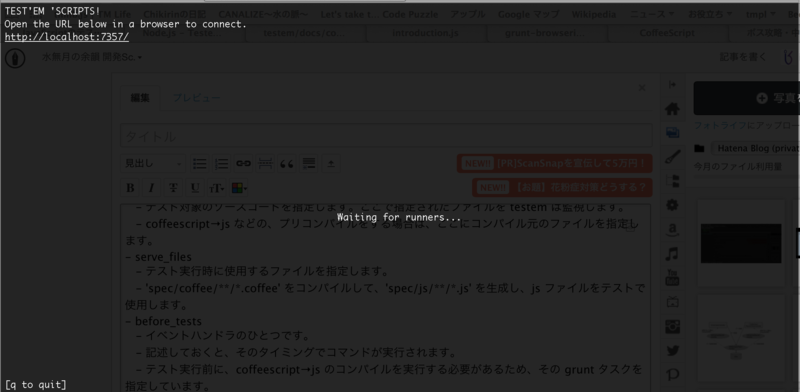
Task: Open the text color picker
Action: (x=239, y=188)
